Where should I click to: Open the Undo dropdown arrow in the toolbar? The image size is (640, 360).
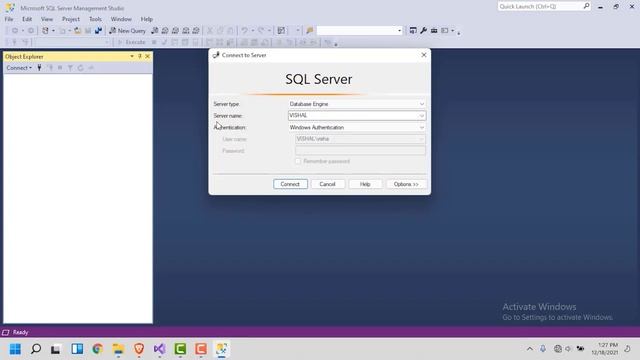[253, 31]
